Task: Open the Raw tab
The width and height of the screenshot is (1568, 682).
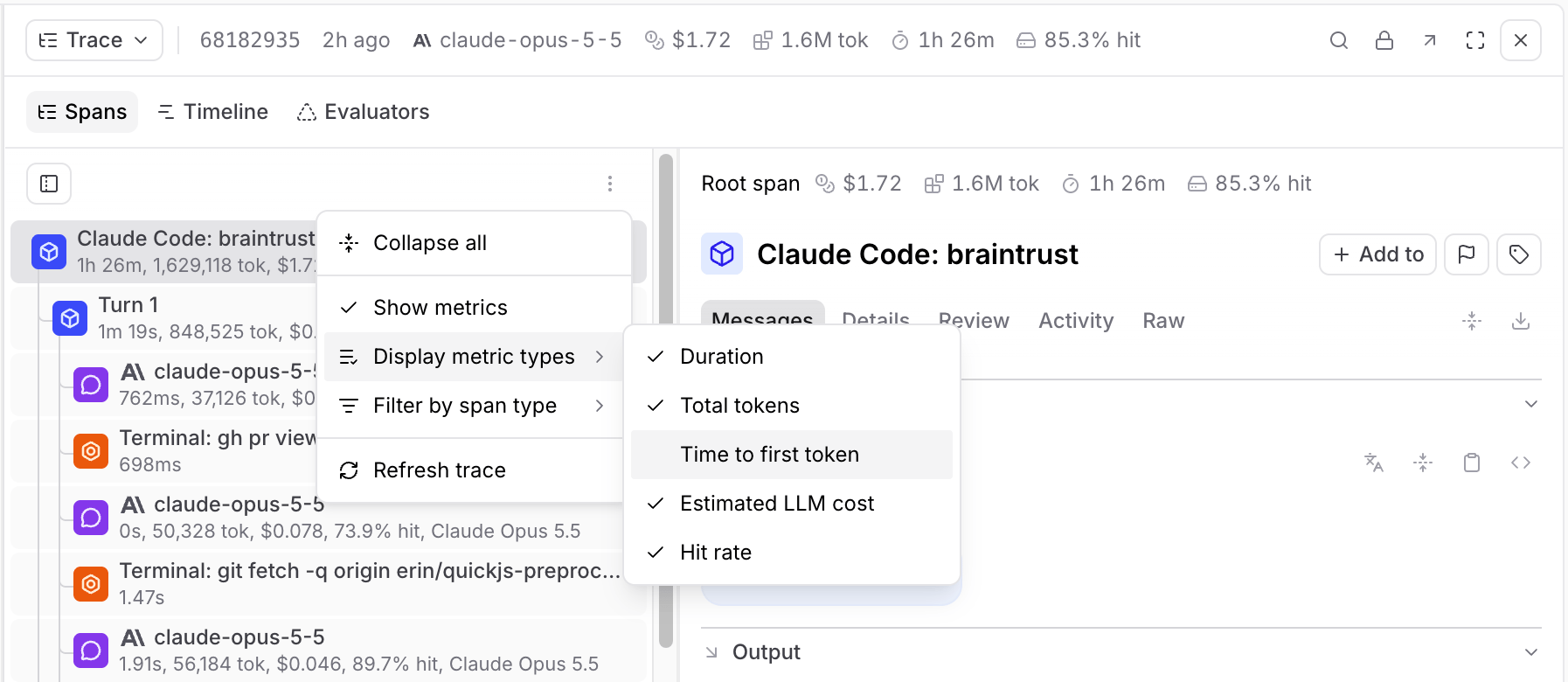Action: point(1163,321)
